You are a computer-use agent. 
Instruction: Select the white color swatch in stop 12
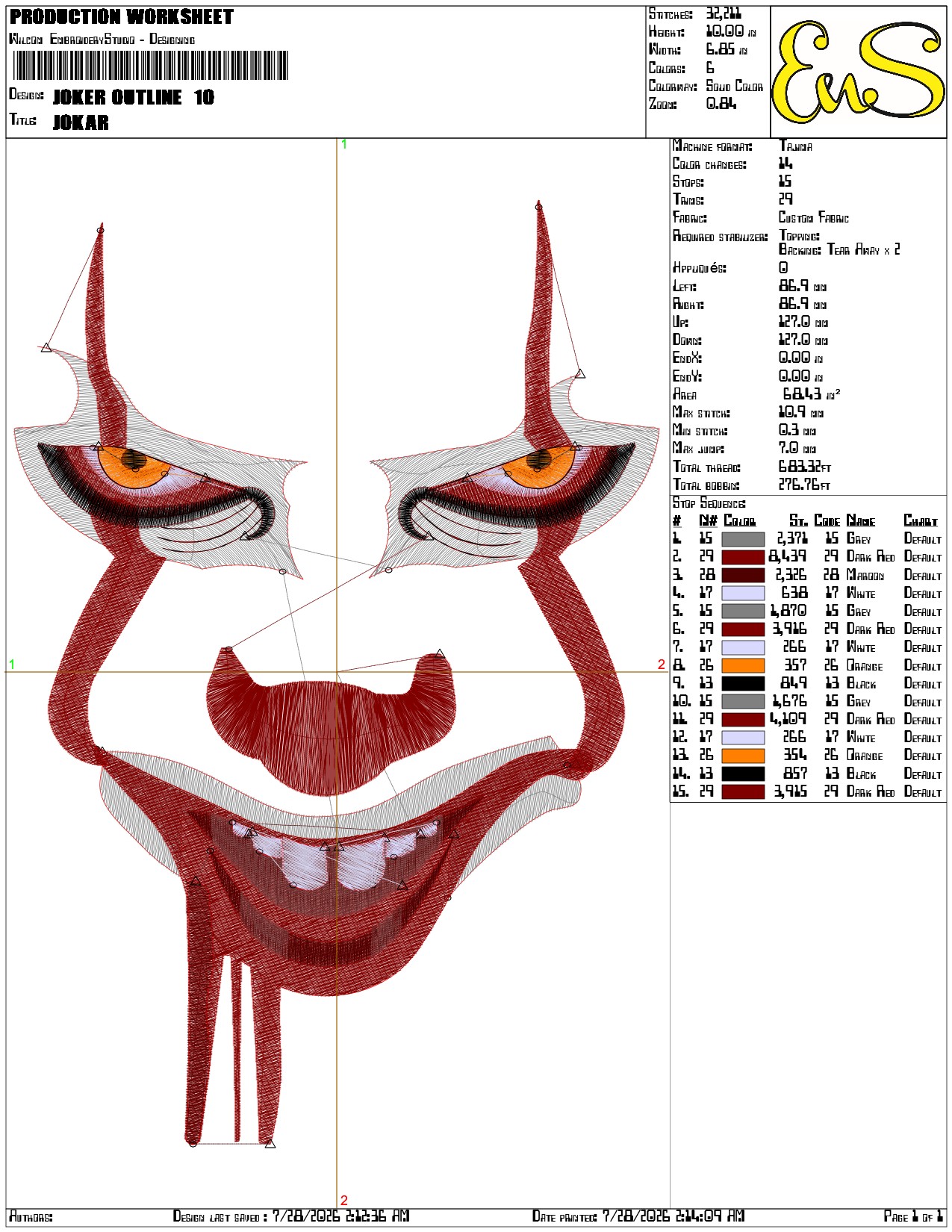click(743, 738)
